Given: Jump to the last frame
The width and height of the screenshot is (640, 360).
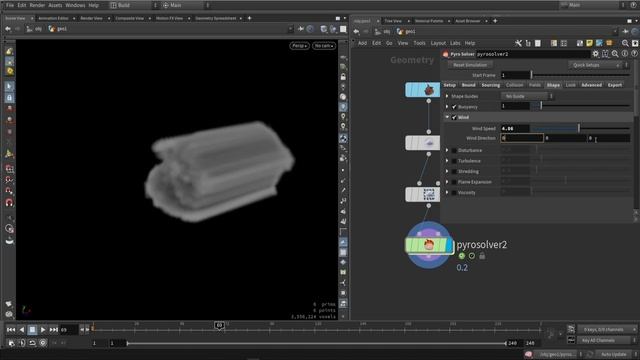Looking at the screenshot, I should 53,329.
